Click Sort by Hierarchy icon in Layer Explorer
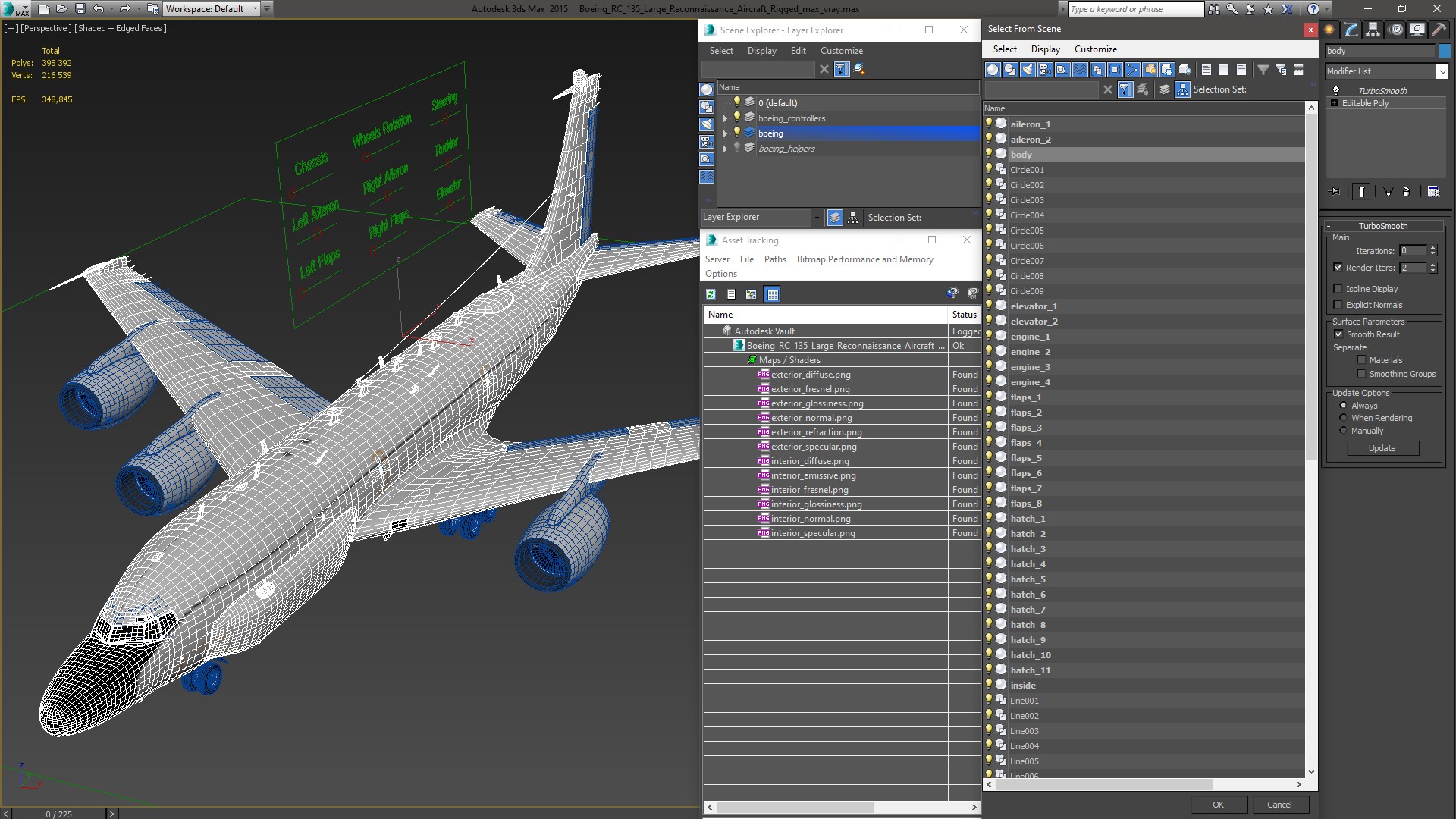Screen dimensions: 1456x819 pos(852,218)
